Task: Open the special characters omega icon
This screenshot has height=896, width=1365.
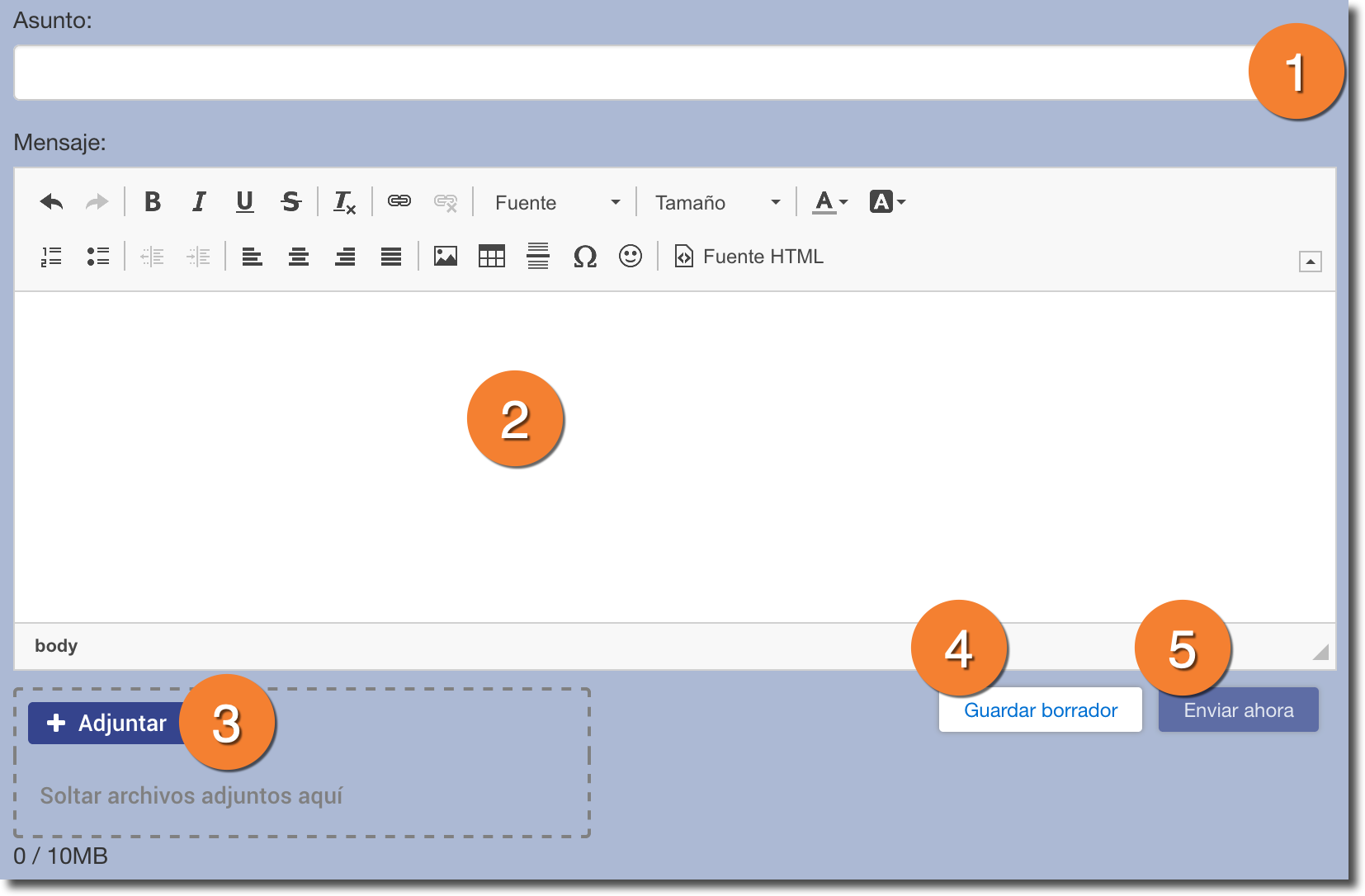Action: click(584, 257)
